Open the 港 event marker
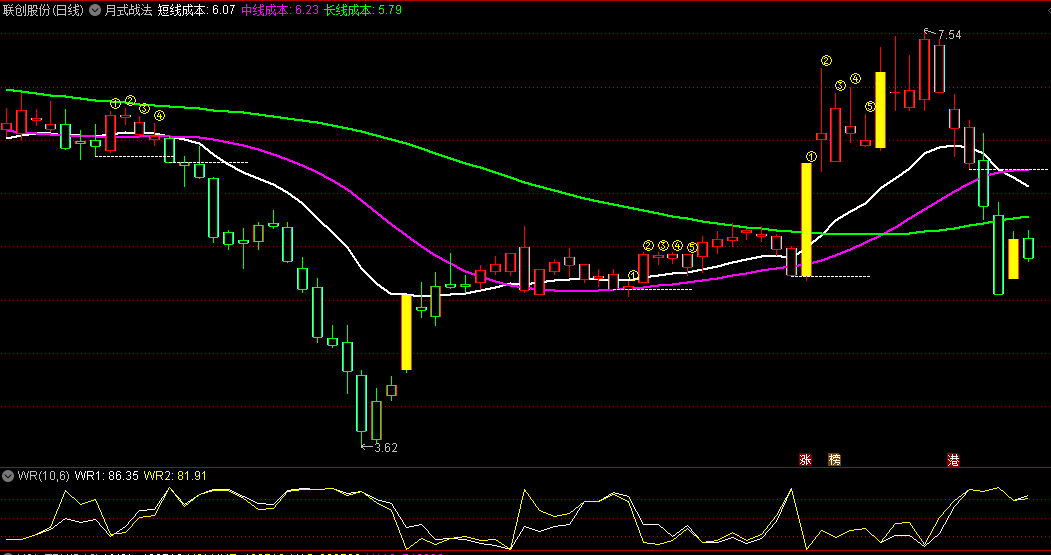Viewport: 1051px width, 555px height. [953, 460]
